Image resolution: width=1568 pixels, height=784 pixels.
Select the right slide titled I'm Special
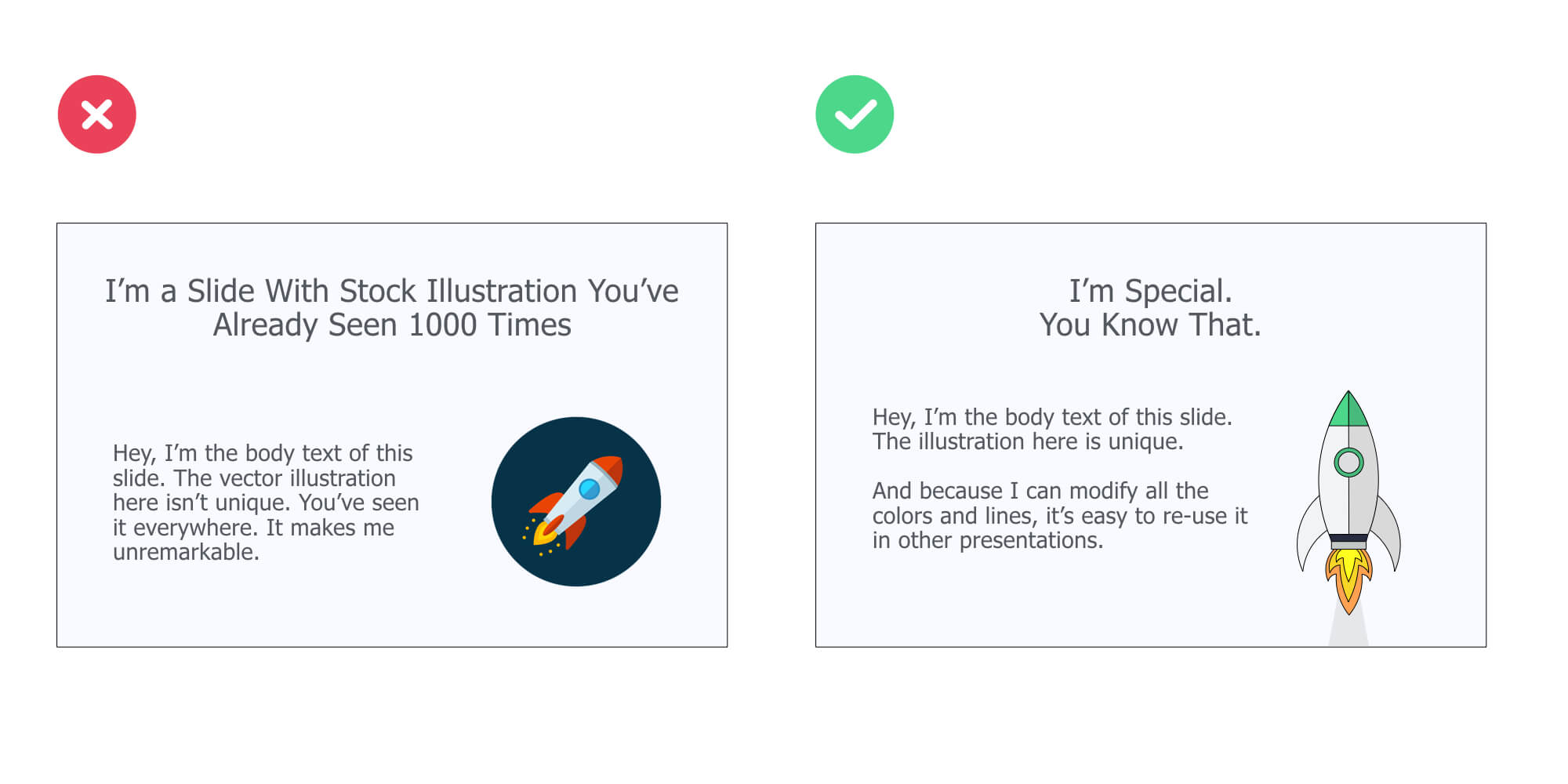(1151, 435)
